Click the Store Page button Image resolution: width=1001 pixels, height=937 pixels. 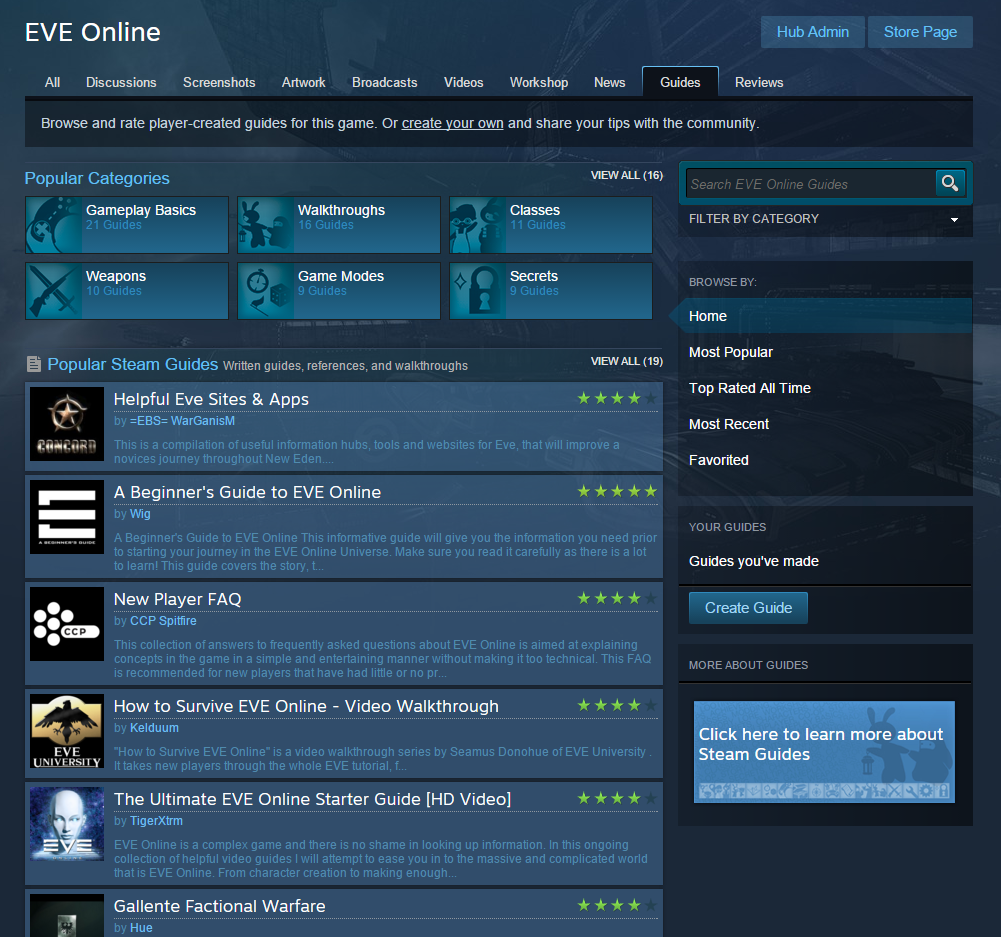pos(920,32)
